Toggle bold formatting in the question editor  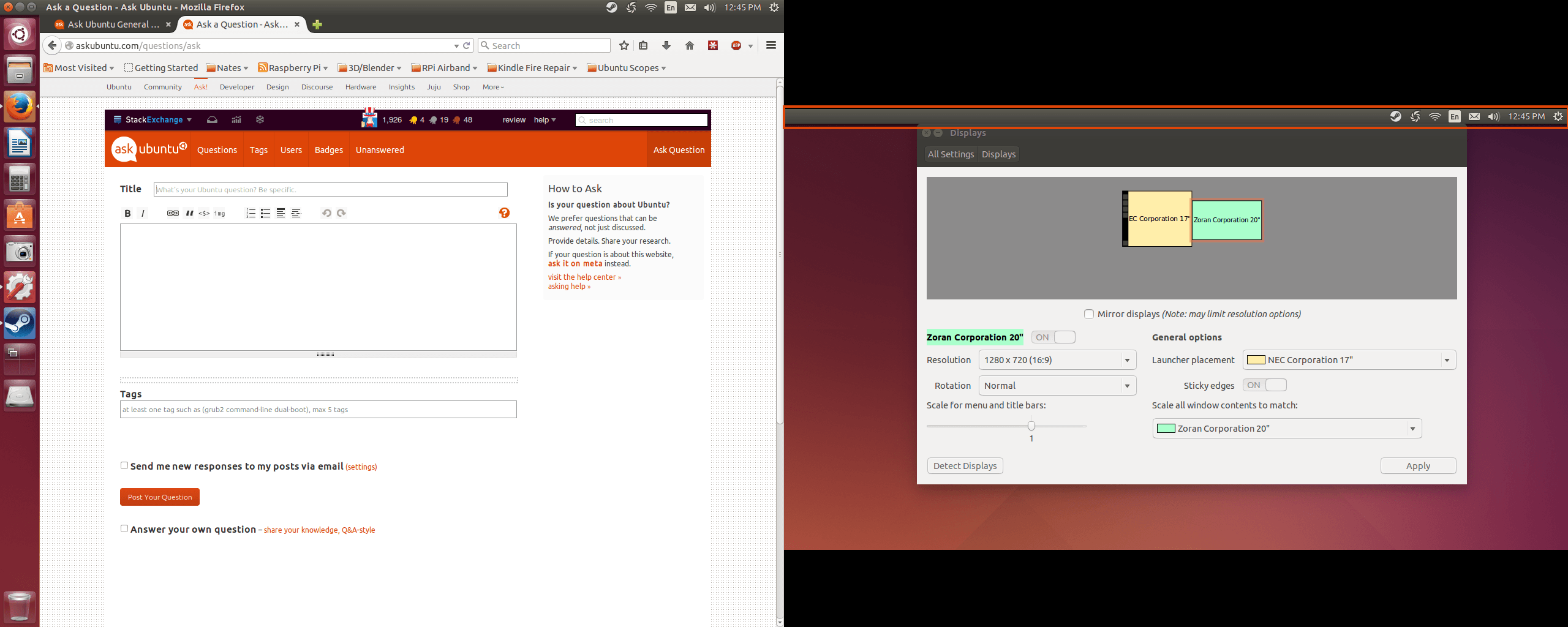pos(127,213)
